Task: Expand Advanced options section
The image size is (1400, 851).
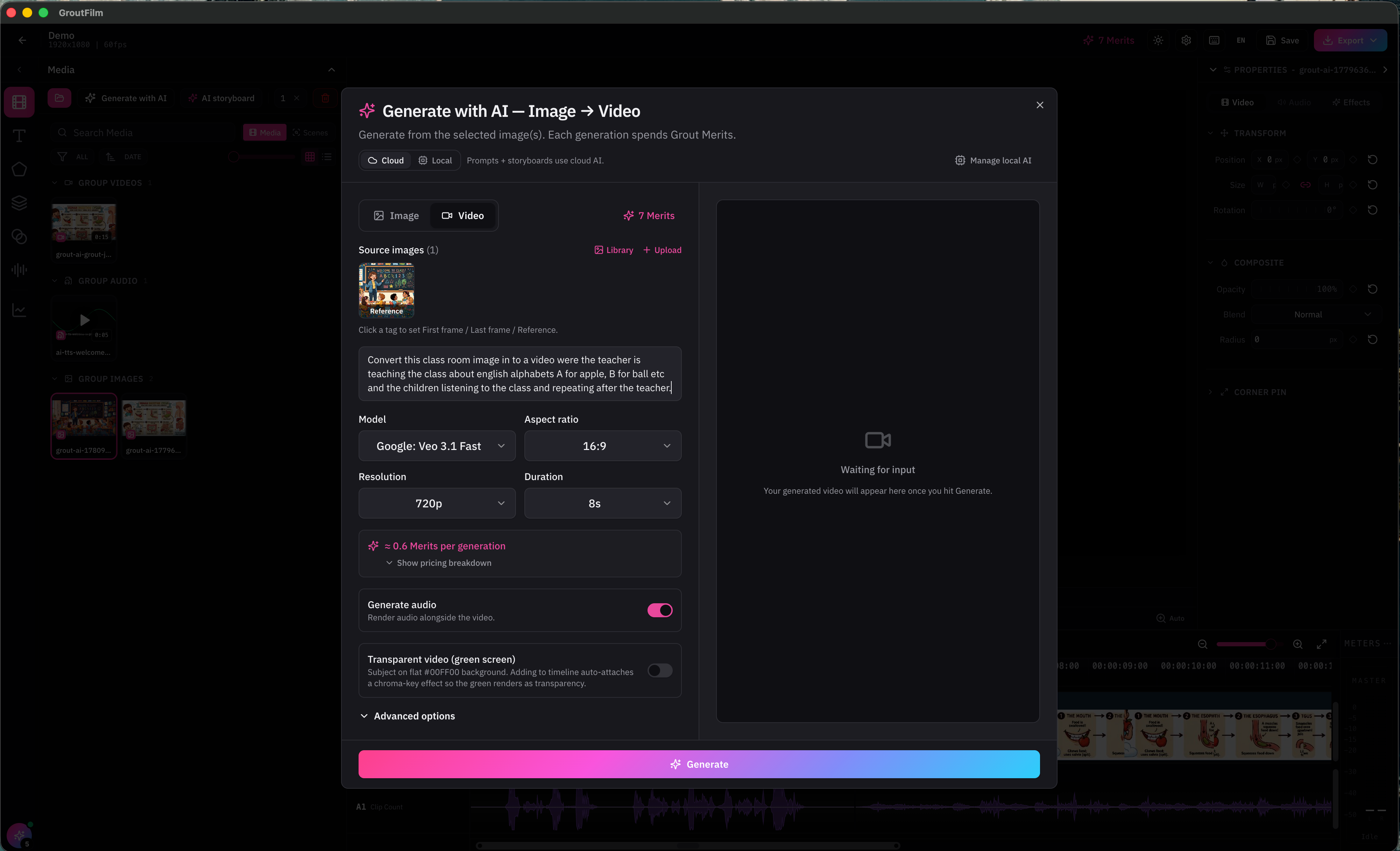Action: click(x=408, y=716)
